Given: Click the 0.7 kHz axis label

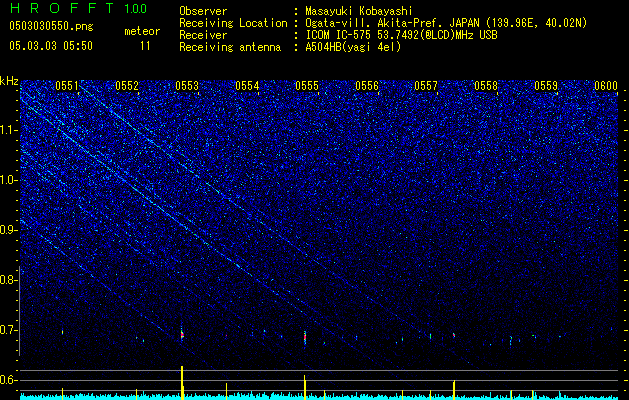Looking at the screenshot, I should [9, 330].
